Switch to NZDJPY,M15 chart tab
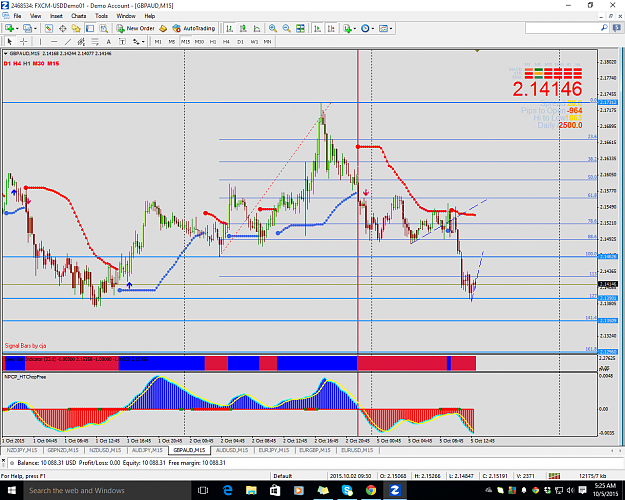The height and width of the screenshot is (500, 625). click(22, 450)
